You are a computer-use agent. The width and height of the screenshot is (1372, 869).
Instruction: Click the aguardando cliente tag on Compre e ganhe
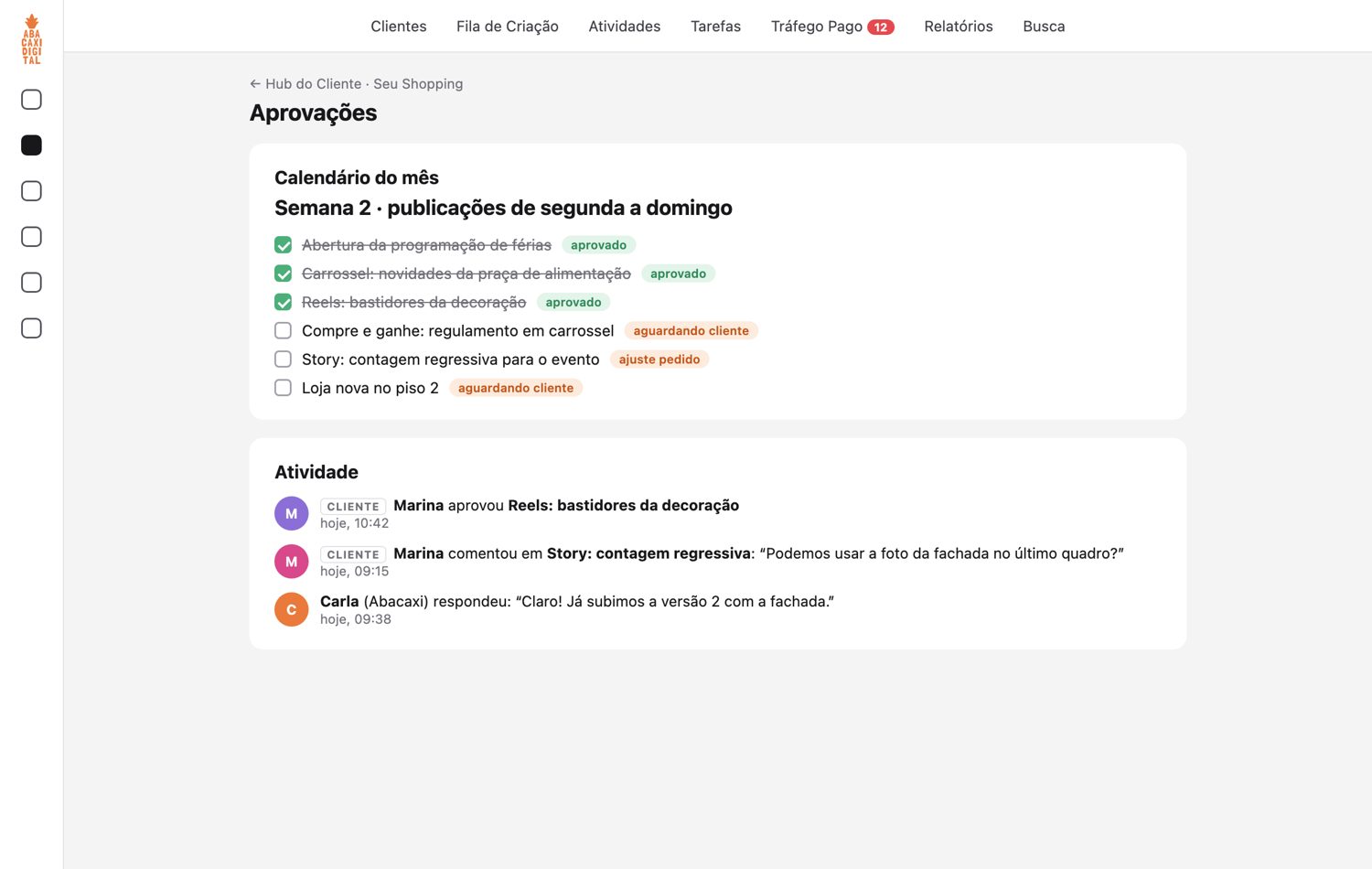(x=691, y=331)
